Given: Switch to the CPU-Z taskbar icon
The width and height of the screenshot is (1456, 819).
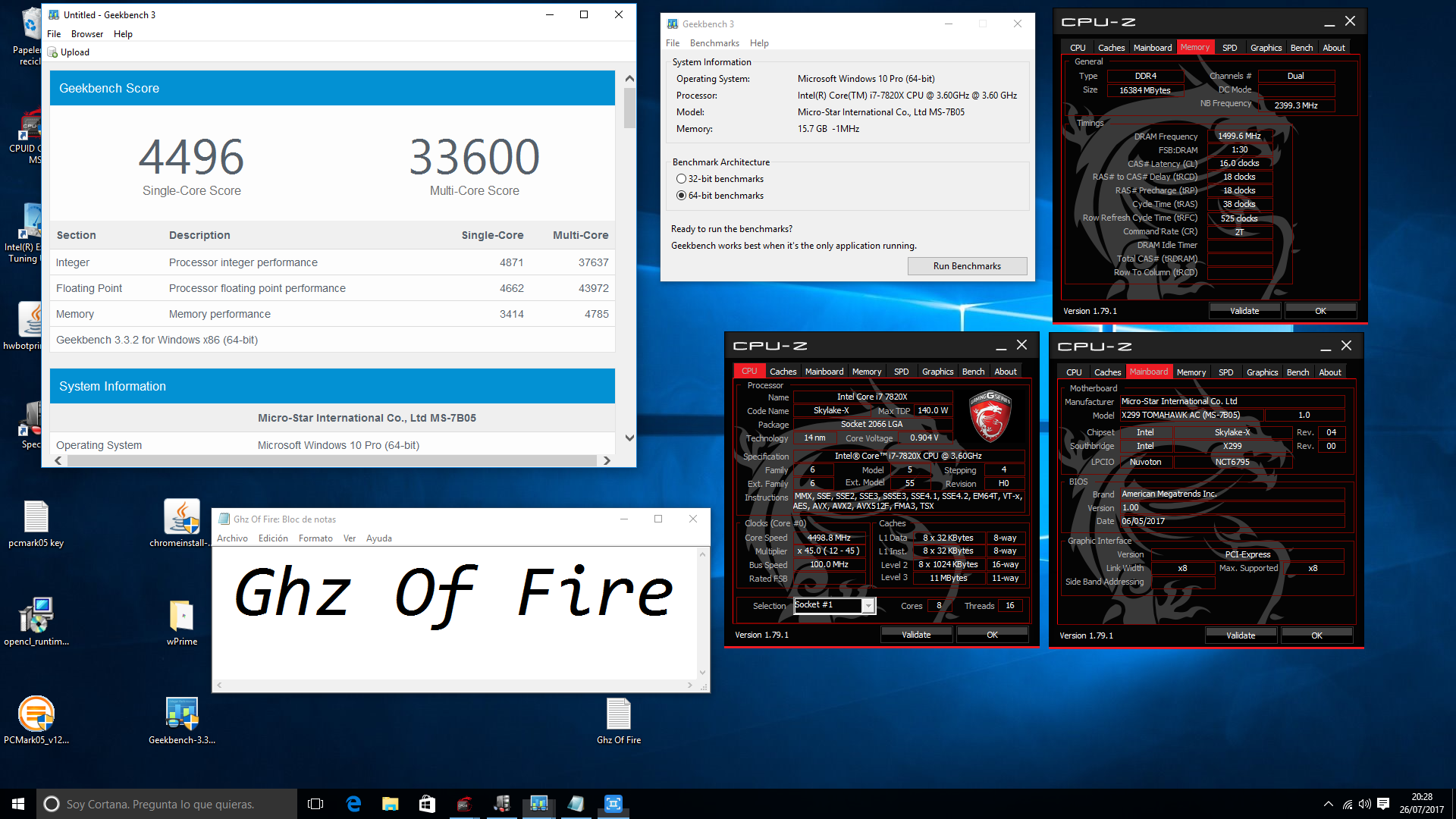Looking at the screenshot, I should pyautogui.click(x=464, y=804).
